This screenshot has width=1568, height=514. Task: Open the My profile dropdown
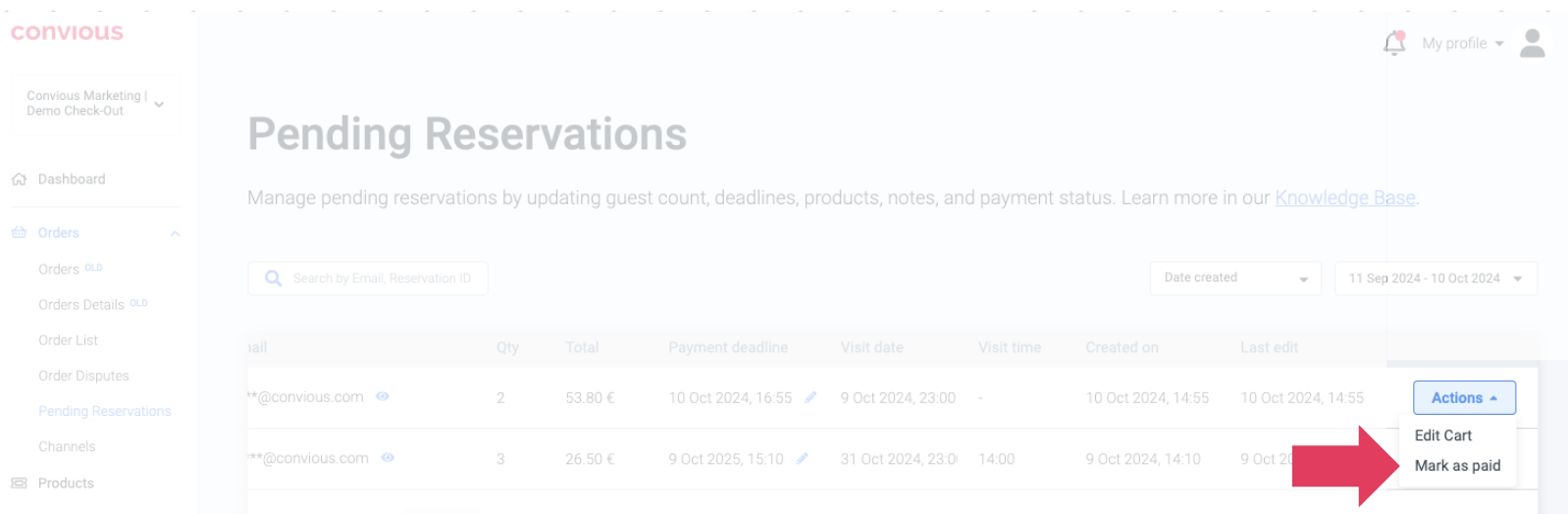[x=1462, y=43]
